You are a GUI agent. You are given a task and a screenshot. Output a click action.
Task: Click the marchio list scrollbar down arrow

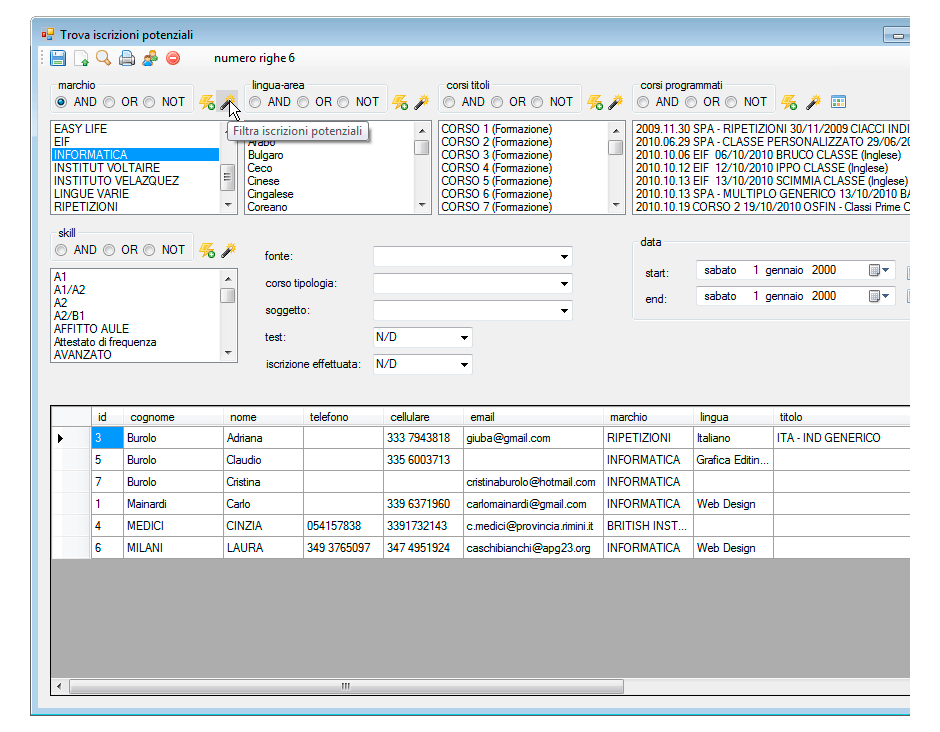[x=228, y=205]
